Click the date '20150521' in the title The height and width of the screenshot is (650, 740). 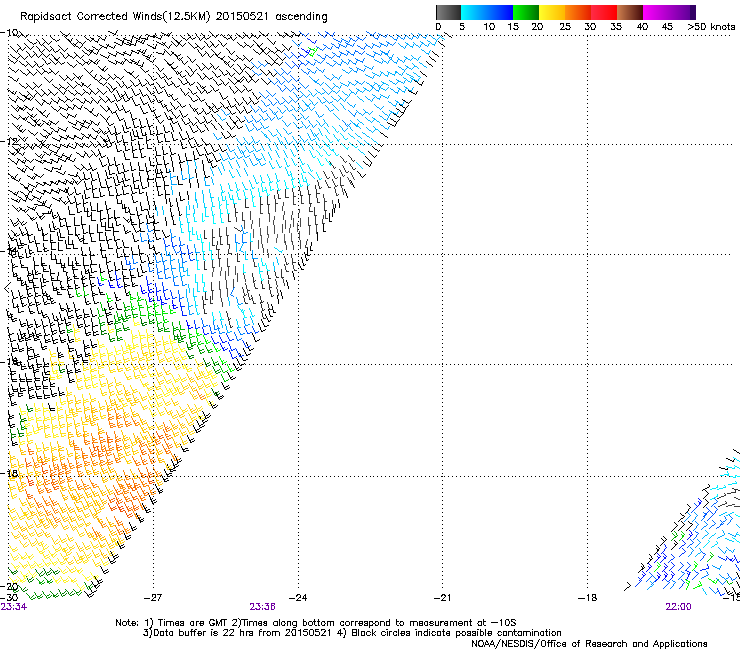242,16
